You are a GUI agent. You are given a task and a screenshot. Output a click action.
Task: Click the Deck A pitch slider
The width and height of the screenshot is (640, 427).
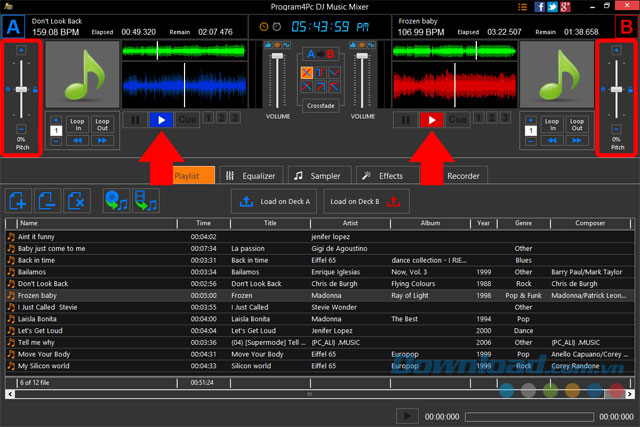21,90
